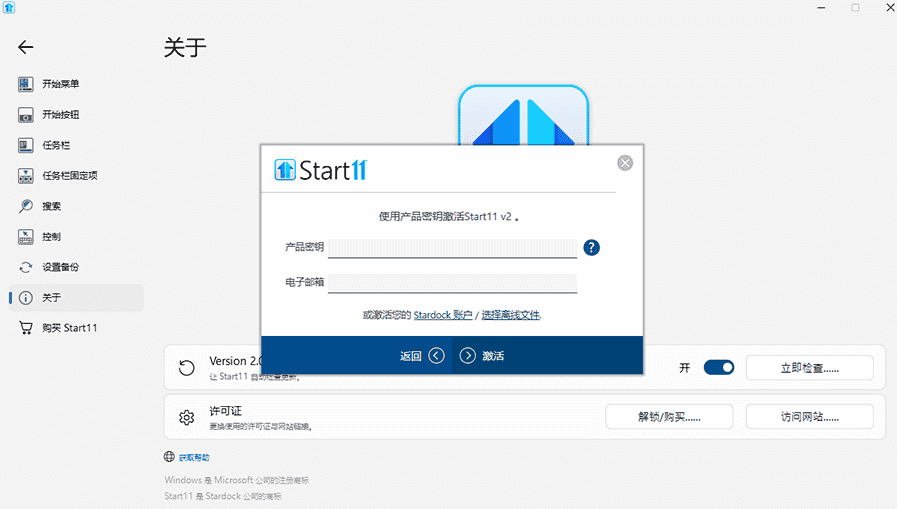Click the License (许可证) gear icon
Image resolution: width=897 pixels, height=509 pixels.
(x=186, y=417)
